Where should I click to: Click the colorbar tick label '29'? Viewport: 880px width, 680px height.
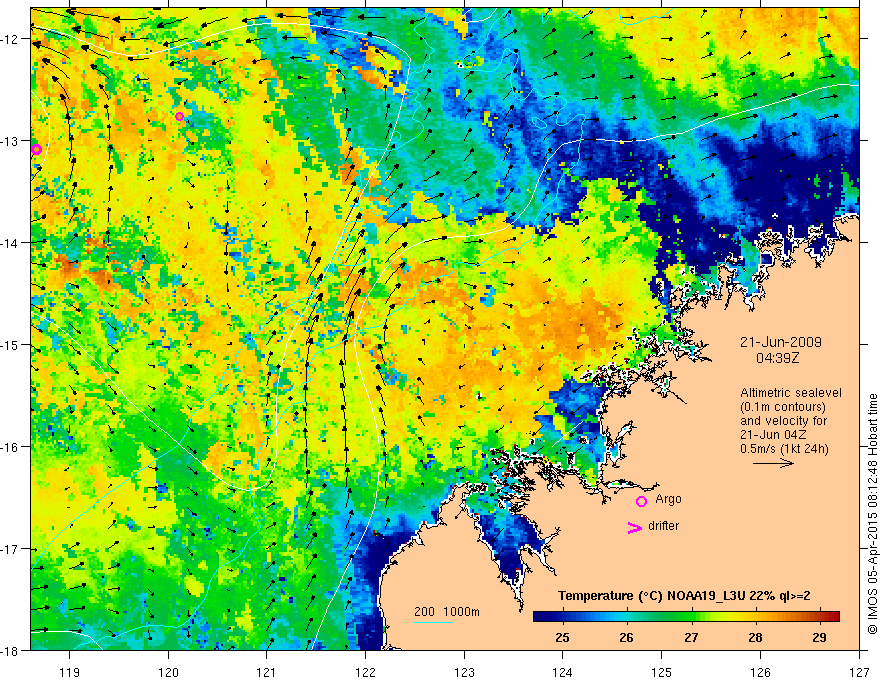tap(819, 637)
